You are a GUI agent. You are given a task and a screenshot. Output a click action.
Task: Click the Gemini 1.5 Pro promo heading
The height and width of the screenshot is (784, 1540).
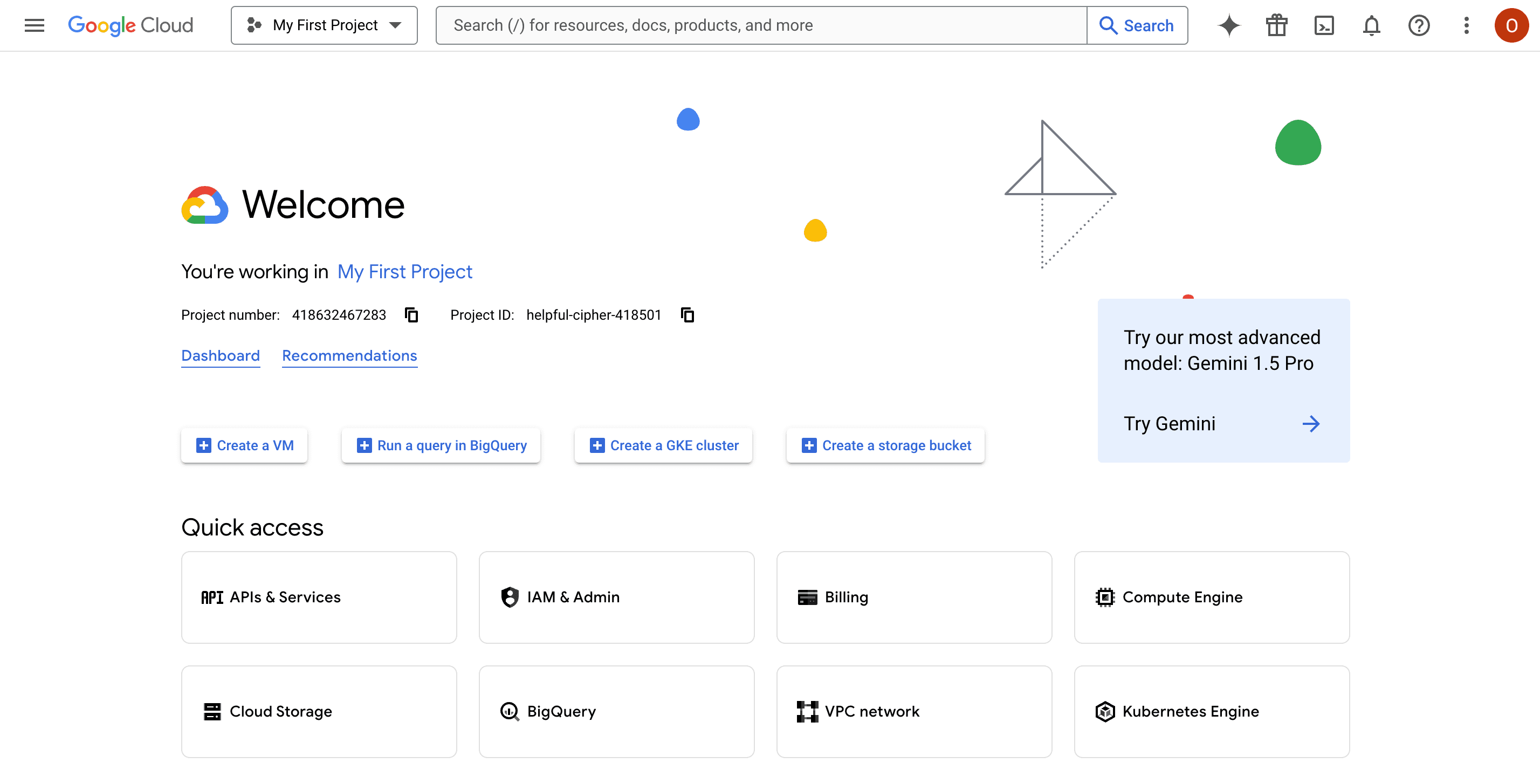tap(1222, 350)
